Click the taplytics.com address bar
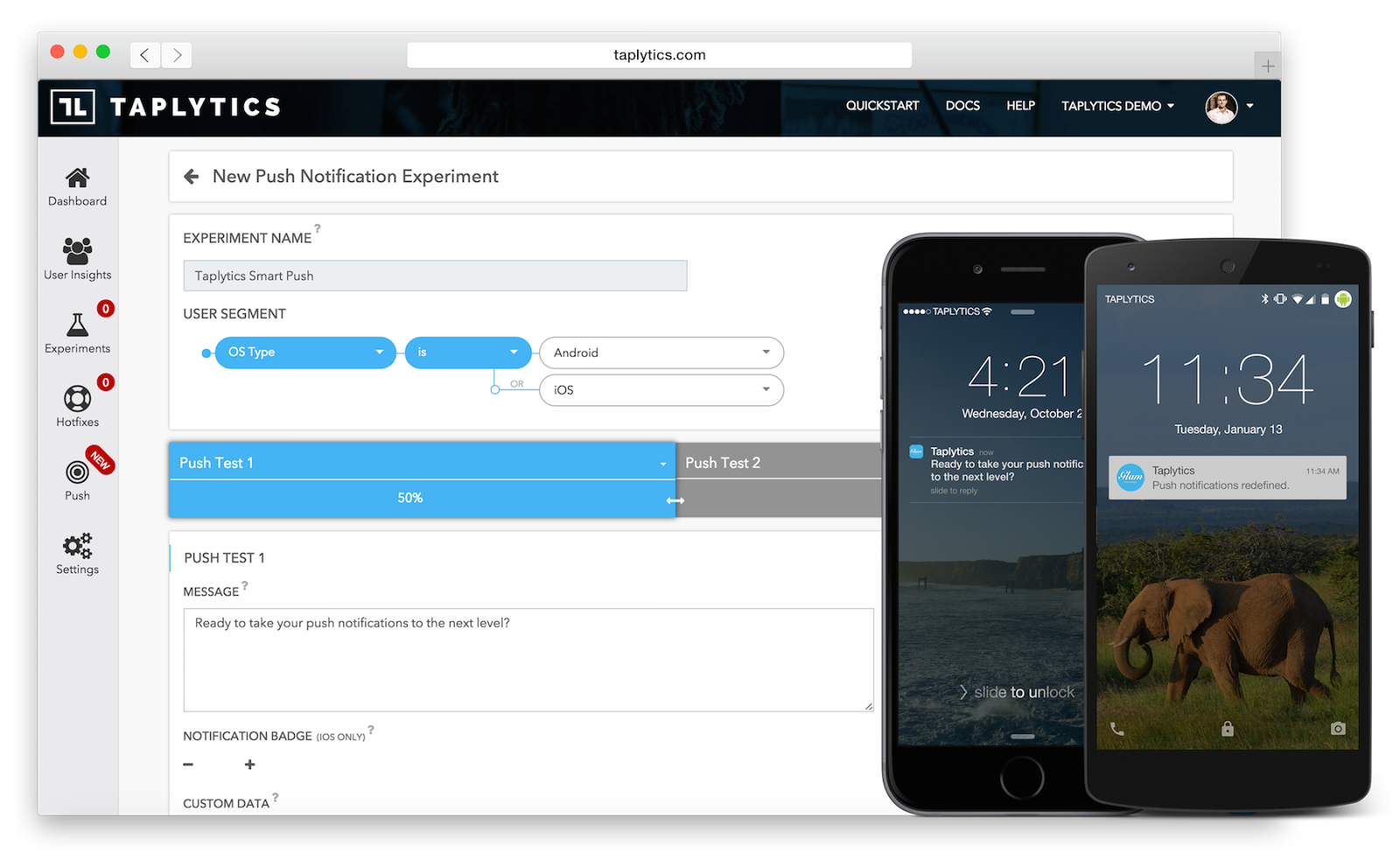The height and width of the screenshot is (867, 1400). (659, 55)
